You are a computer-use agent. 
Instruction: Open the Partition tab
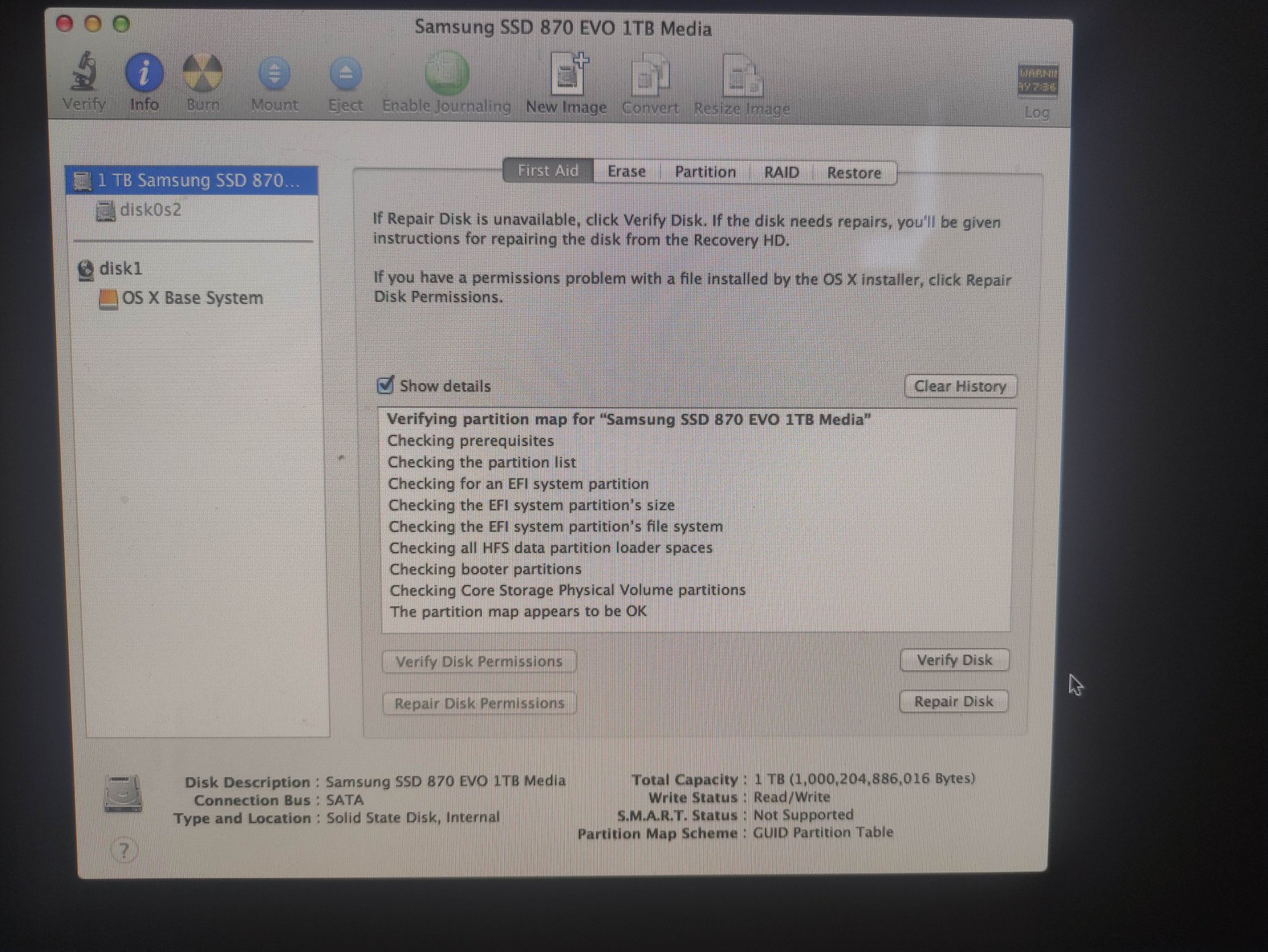click(x=705, y=172)
